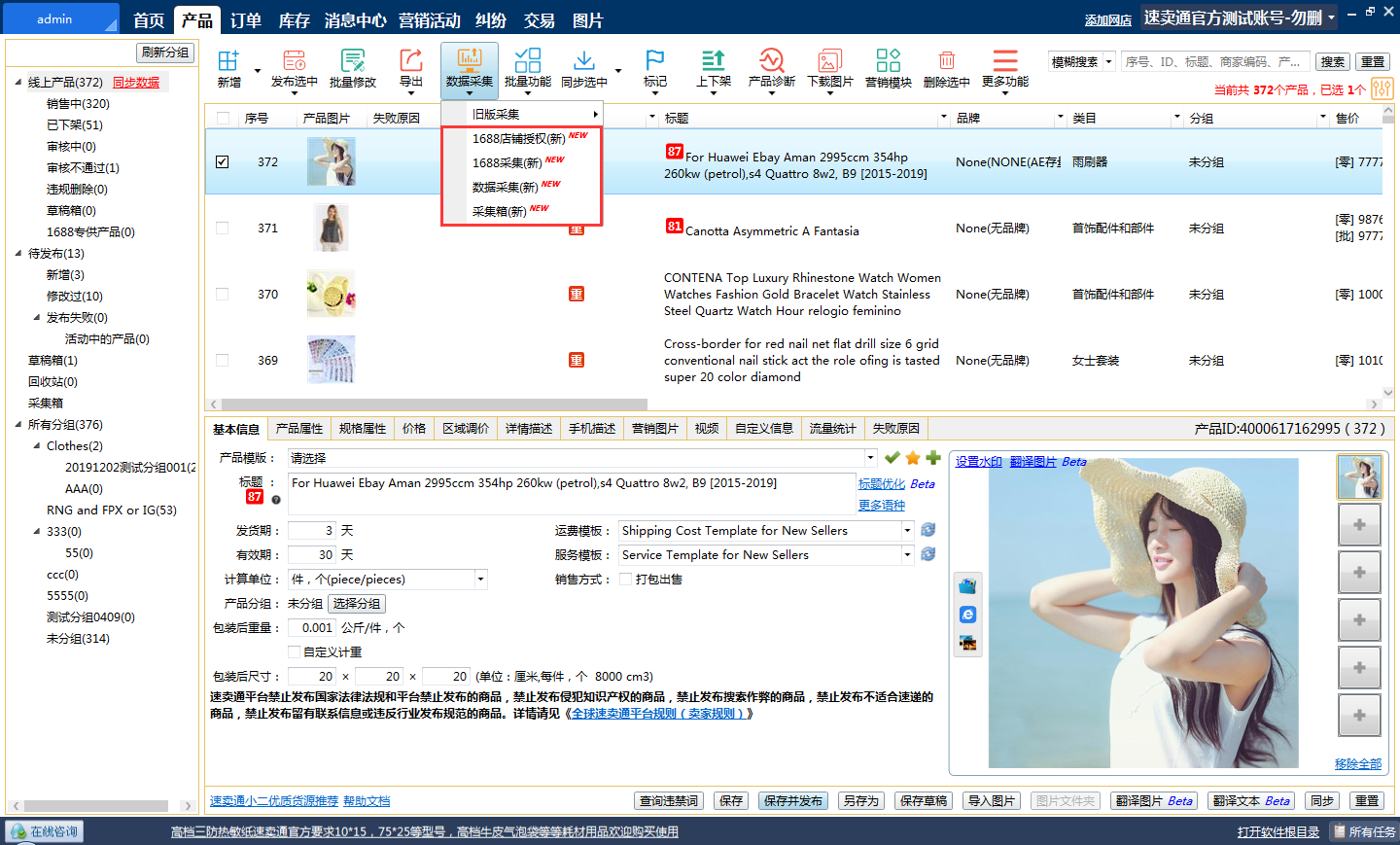Click the 标记 flag icon
Screen dimensions: 1400x845
tap(655, 60)
